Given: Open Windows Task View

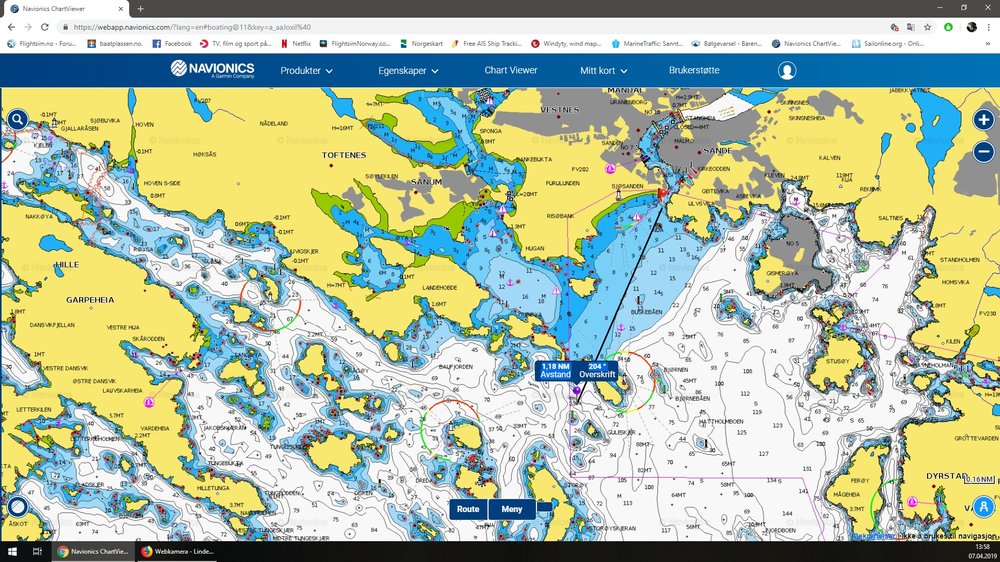Looking at the screenshot, I should pyautogui.click(x=37, y=551).
